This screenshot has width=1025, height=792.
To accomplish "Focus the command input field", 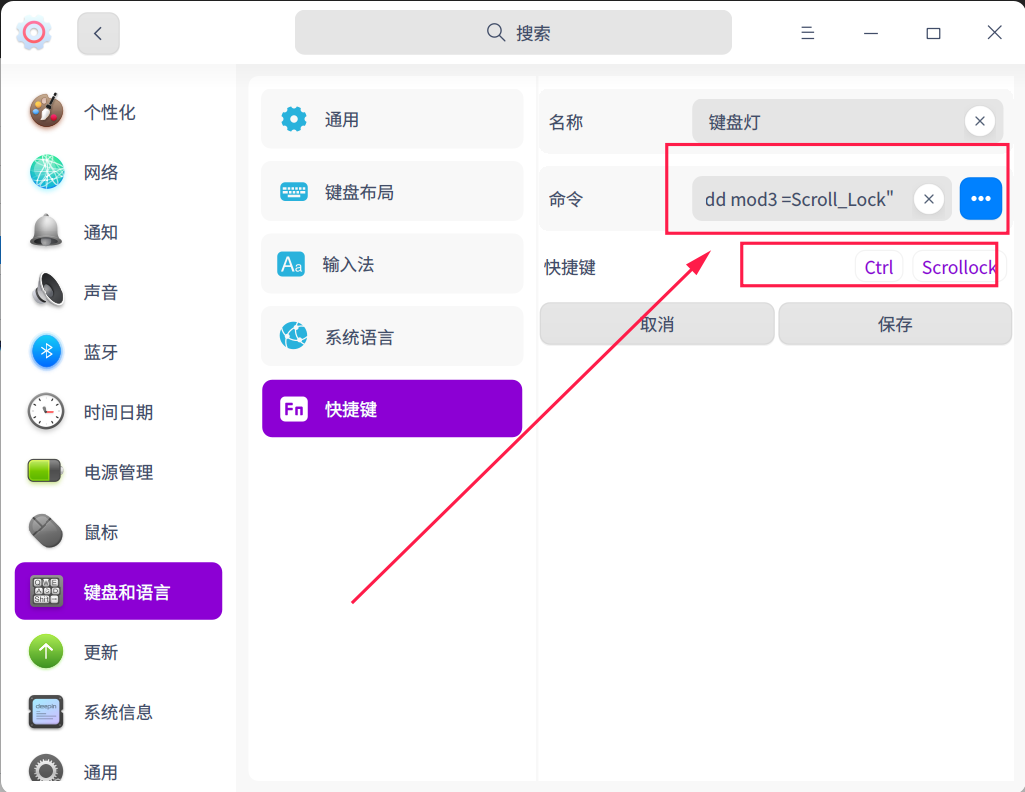I will pyautogui.click(x=822, y=199).
